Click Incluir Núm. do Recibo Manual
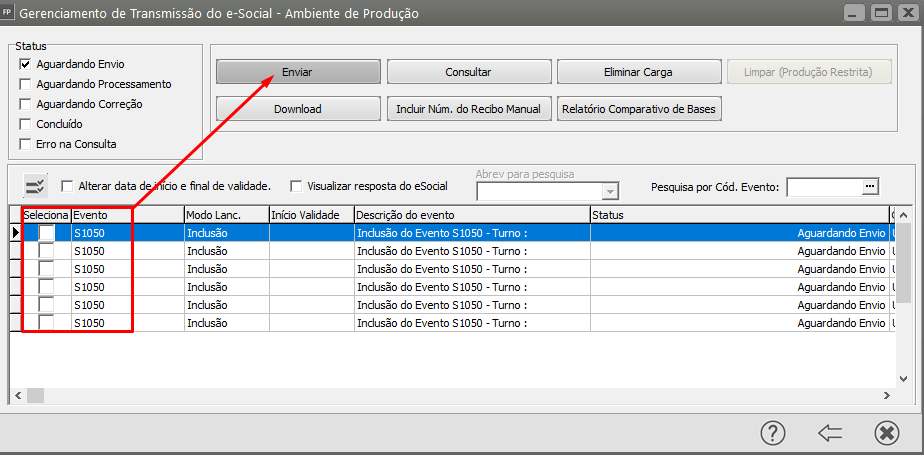Viewport: 924px width, 455px height. point(468,108)
